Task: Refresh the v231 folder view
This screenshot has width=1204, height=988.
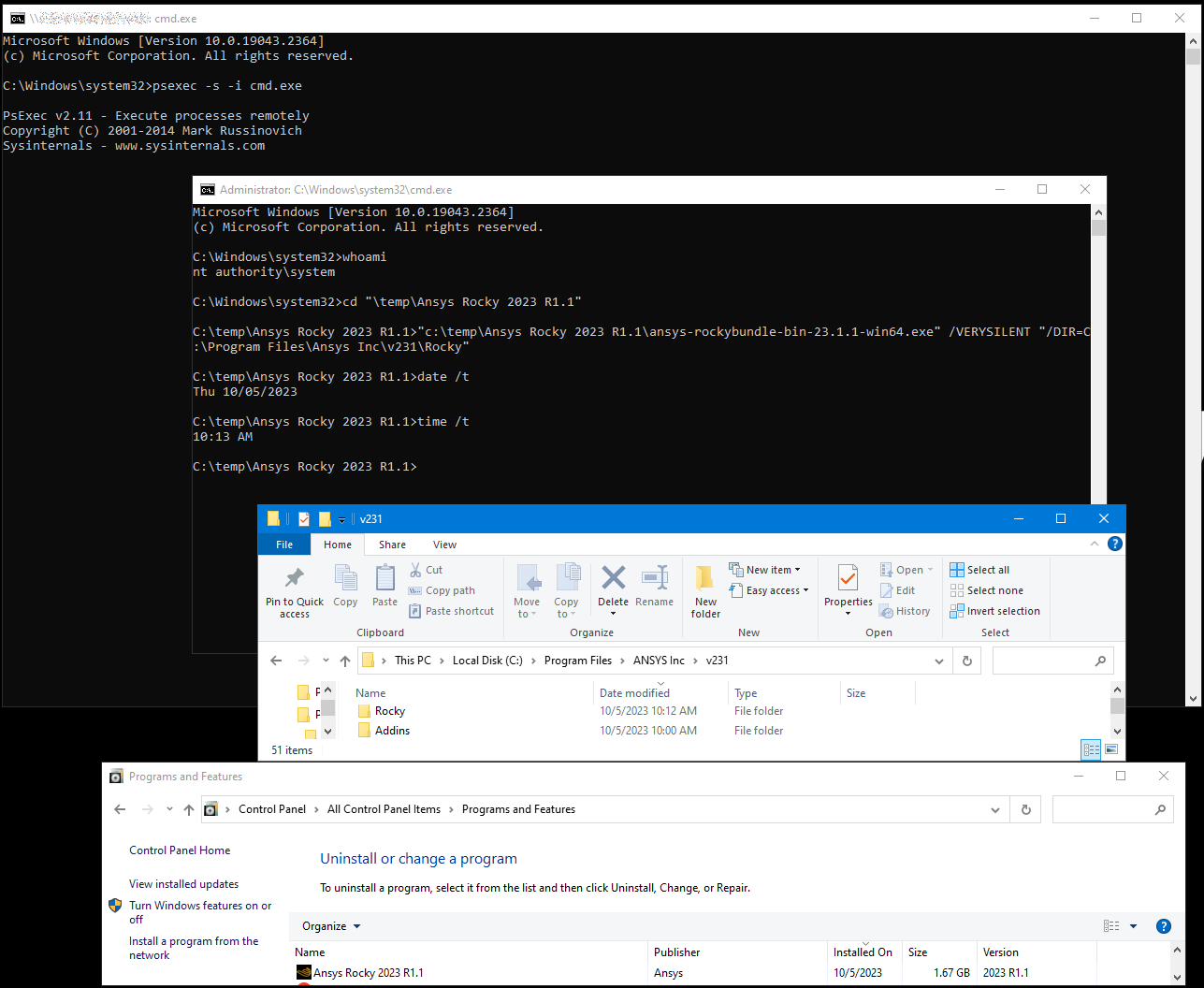Action: click(967, 661)
